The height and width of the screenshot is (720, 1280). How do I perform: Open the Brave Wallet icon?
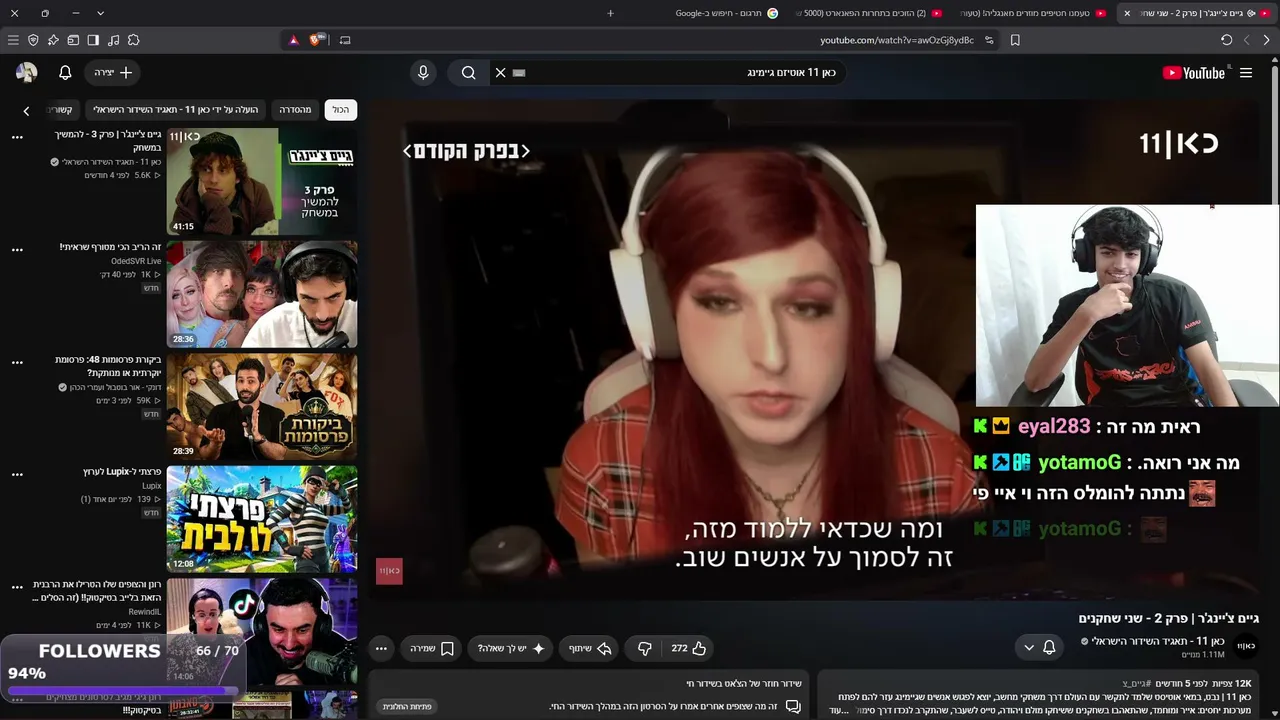tap(73, 40)
